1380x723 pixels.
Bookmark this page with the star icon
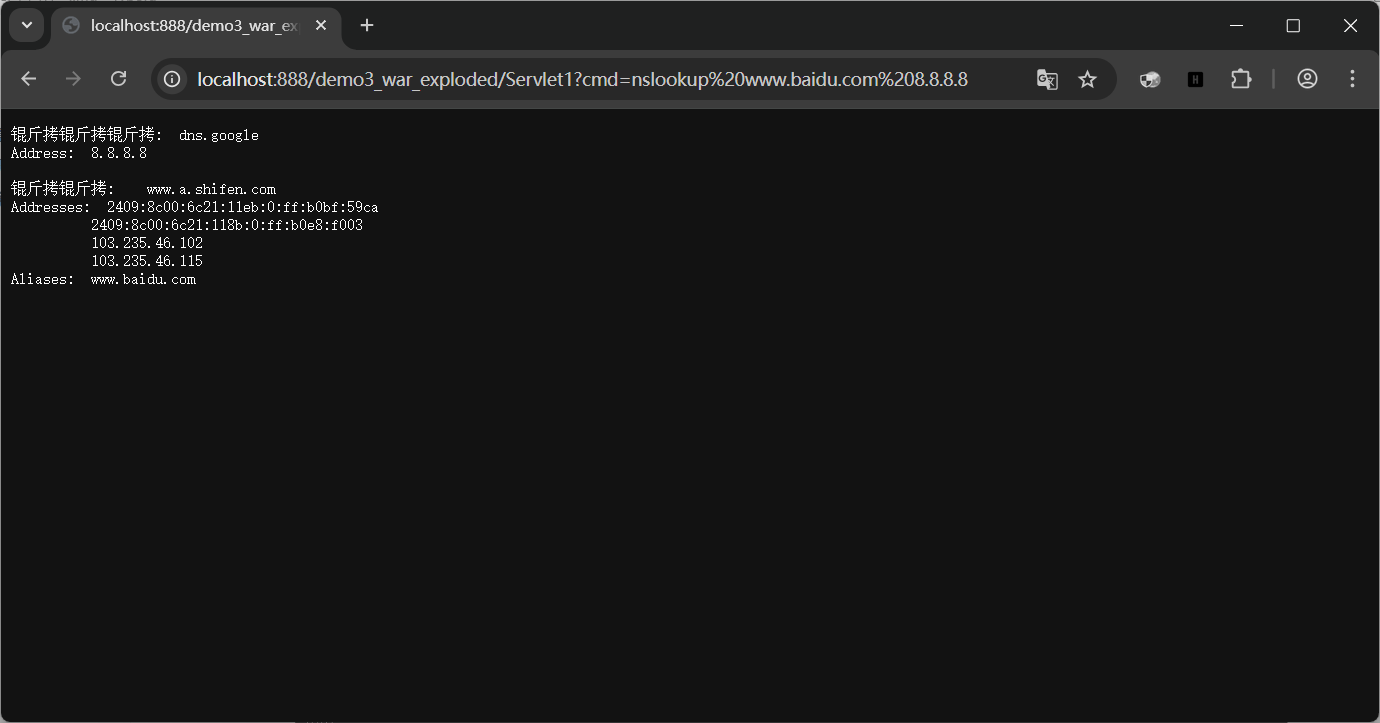1087,79
